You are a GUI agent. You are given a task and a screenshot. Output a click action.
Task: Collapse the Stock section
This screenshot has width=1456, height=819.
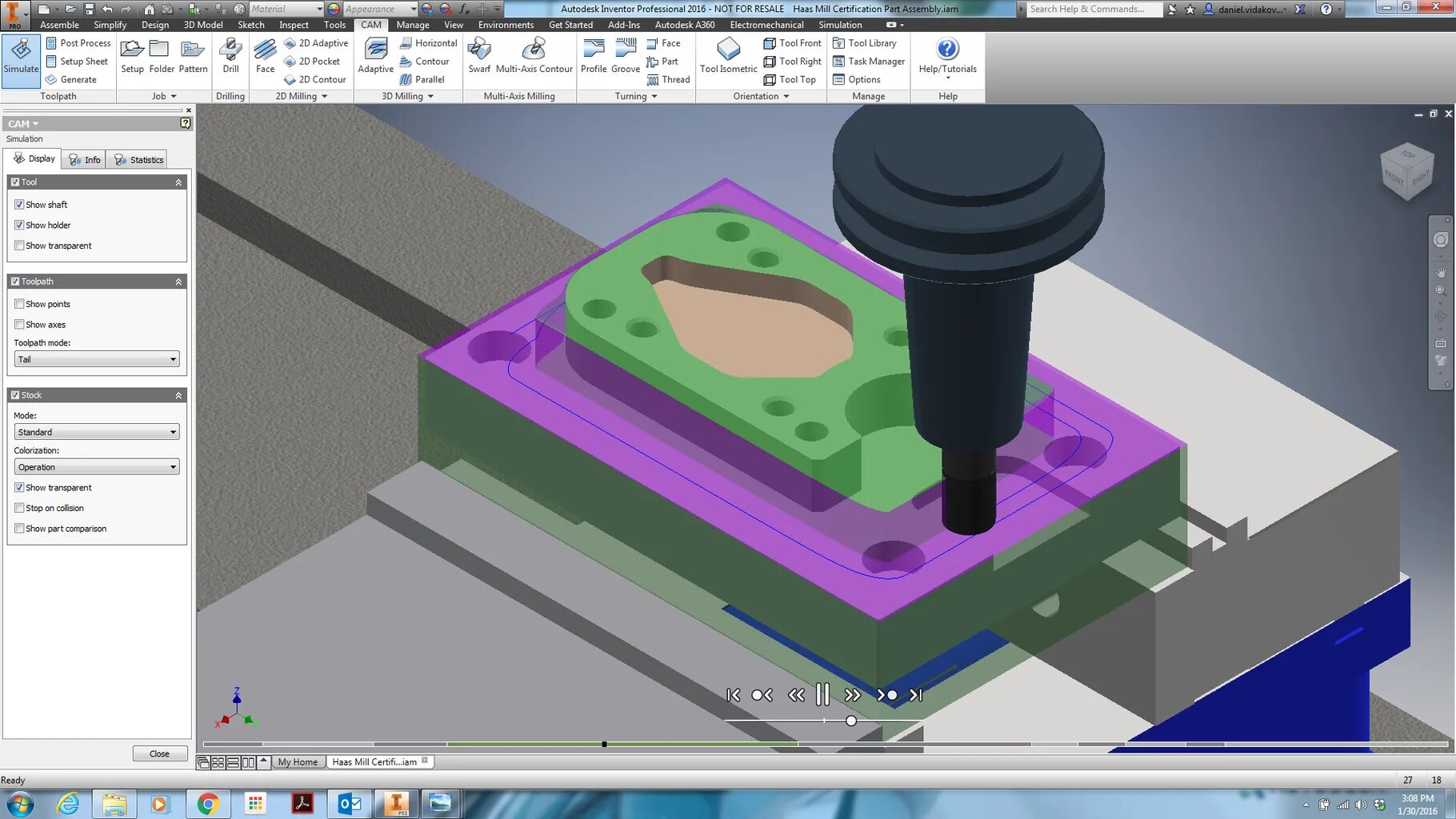[x=178, y=395]
